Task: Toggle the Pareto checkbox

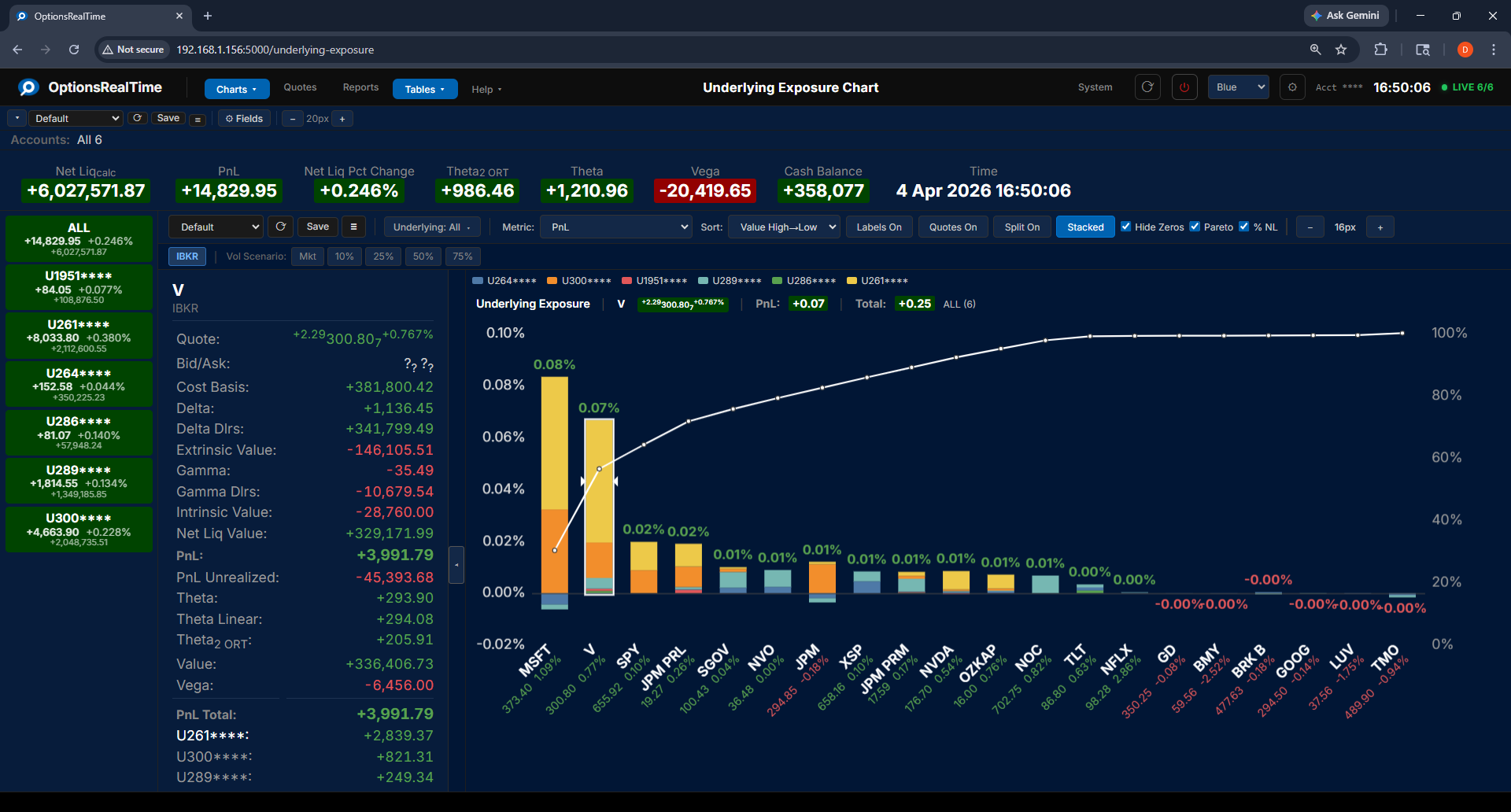Action: click(1195, 227)
